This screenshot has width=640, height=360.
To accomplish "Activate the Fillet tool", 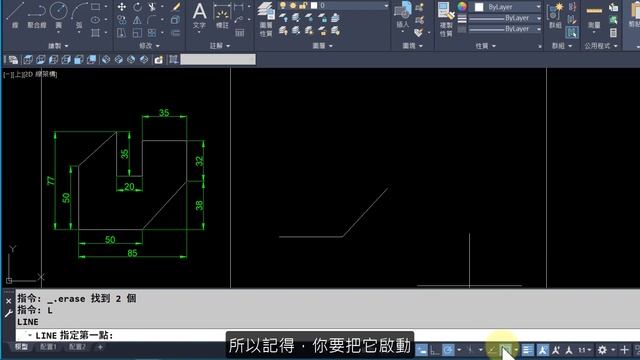I will point(152,20).
